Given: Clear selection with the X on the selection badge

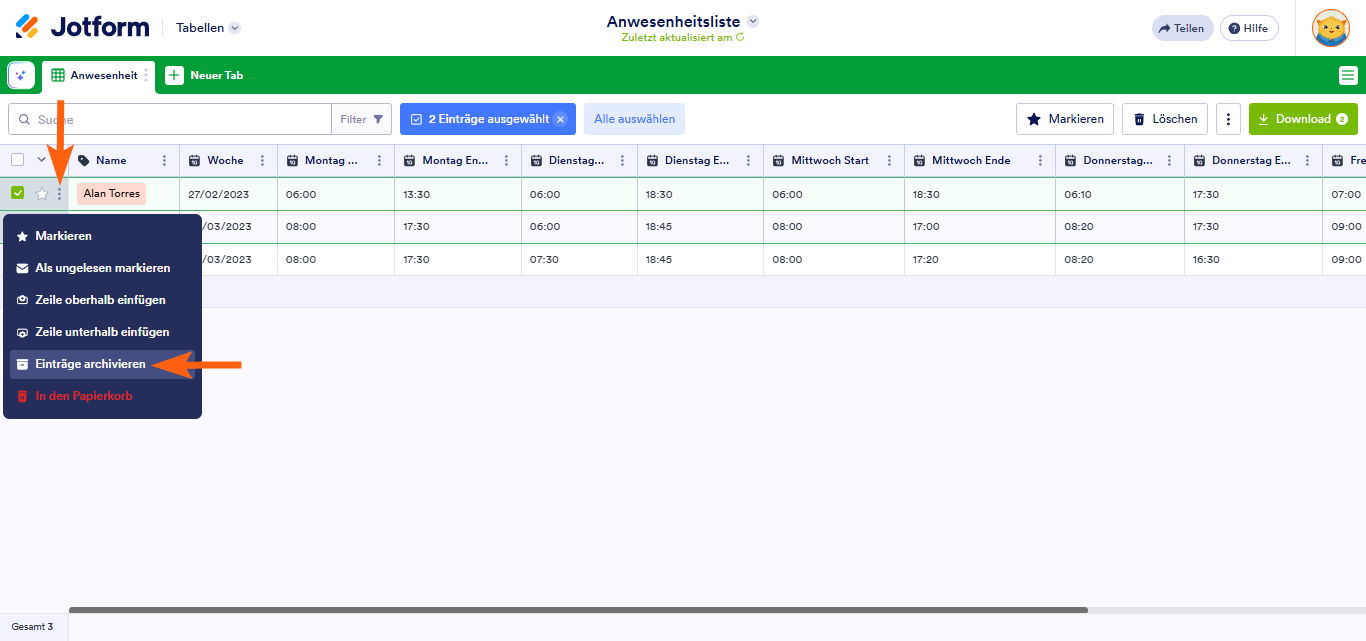Looking at the screenshot, I should 560,119.
